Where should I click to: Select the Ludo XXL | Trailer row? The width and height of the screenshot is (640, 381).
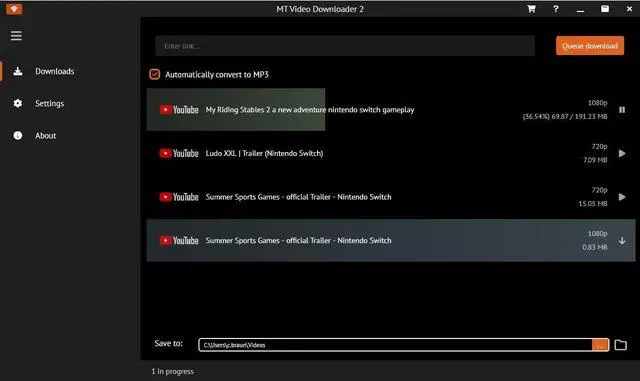(391, 153)
